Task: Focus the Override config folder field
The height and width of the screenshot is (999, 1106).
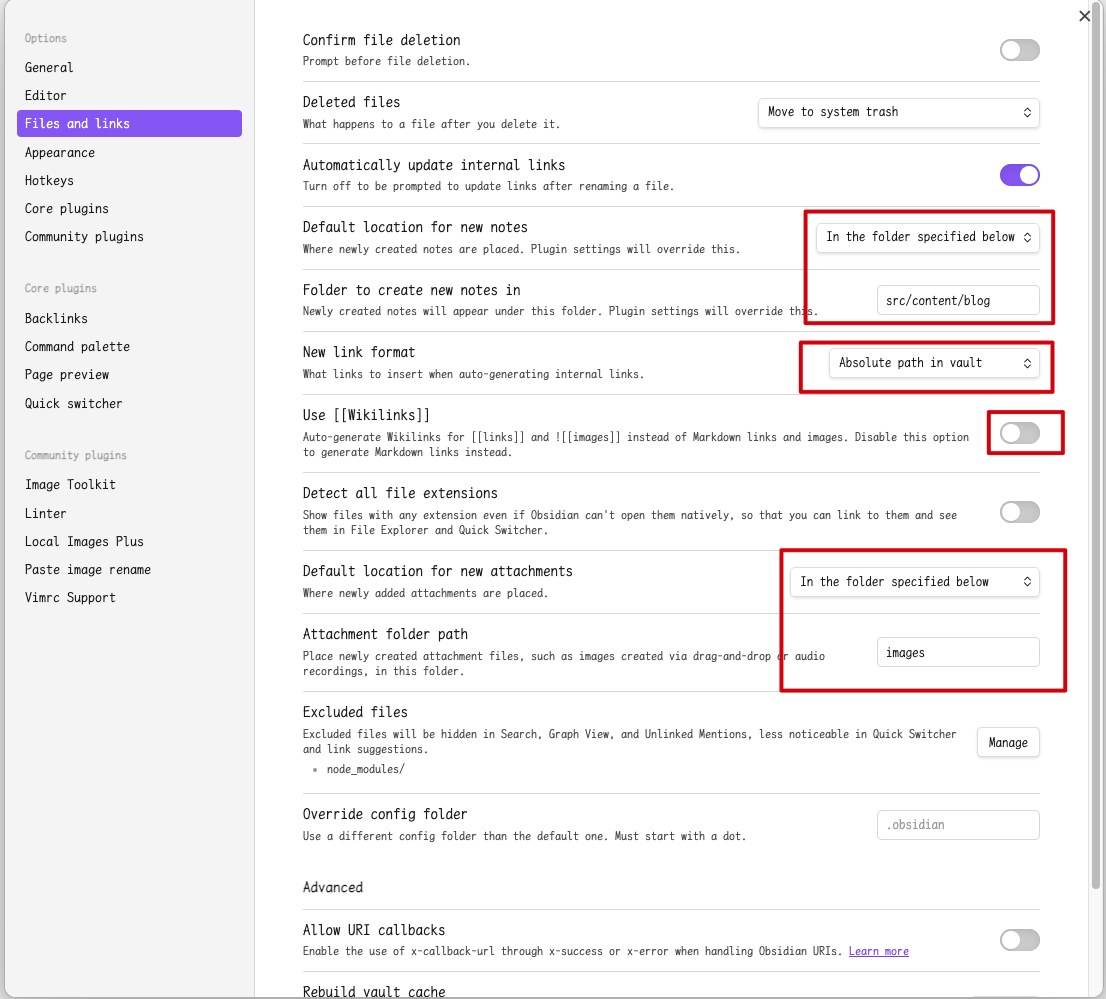Action: pos(957,825)
